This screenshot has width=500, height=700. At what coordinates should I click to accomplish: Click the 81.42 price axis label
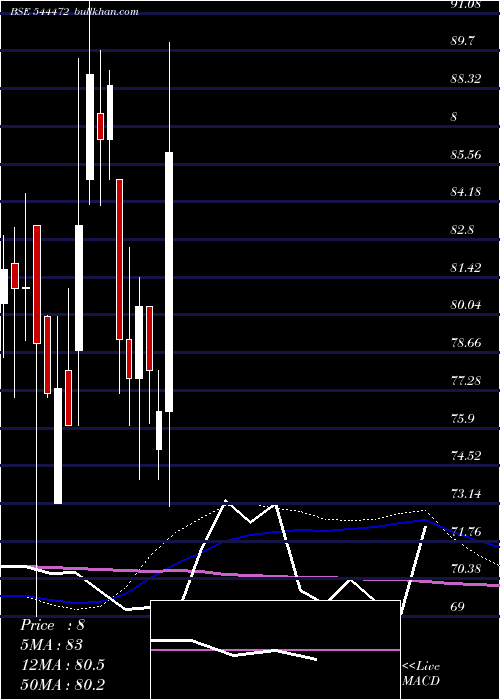pyautogui.click(x=466, y=268)
